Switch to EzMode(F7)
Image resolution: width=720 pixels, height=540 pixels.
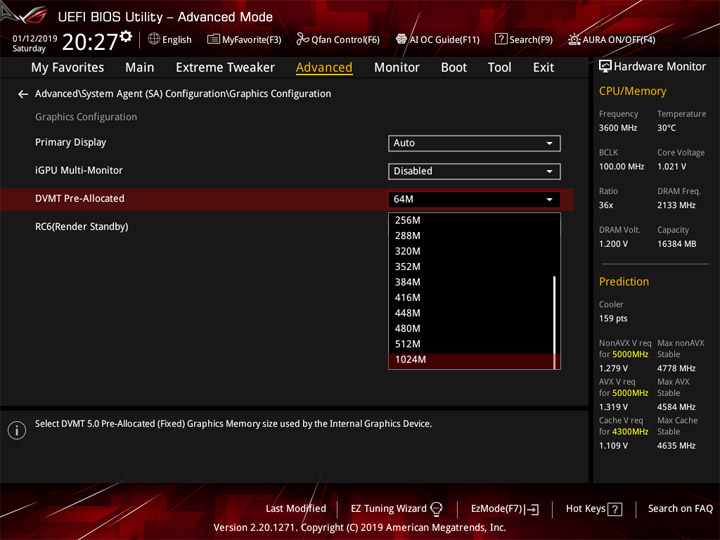(x=505, y=509)
